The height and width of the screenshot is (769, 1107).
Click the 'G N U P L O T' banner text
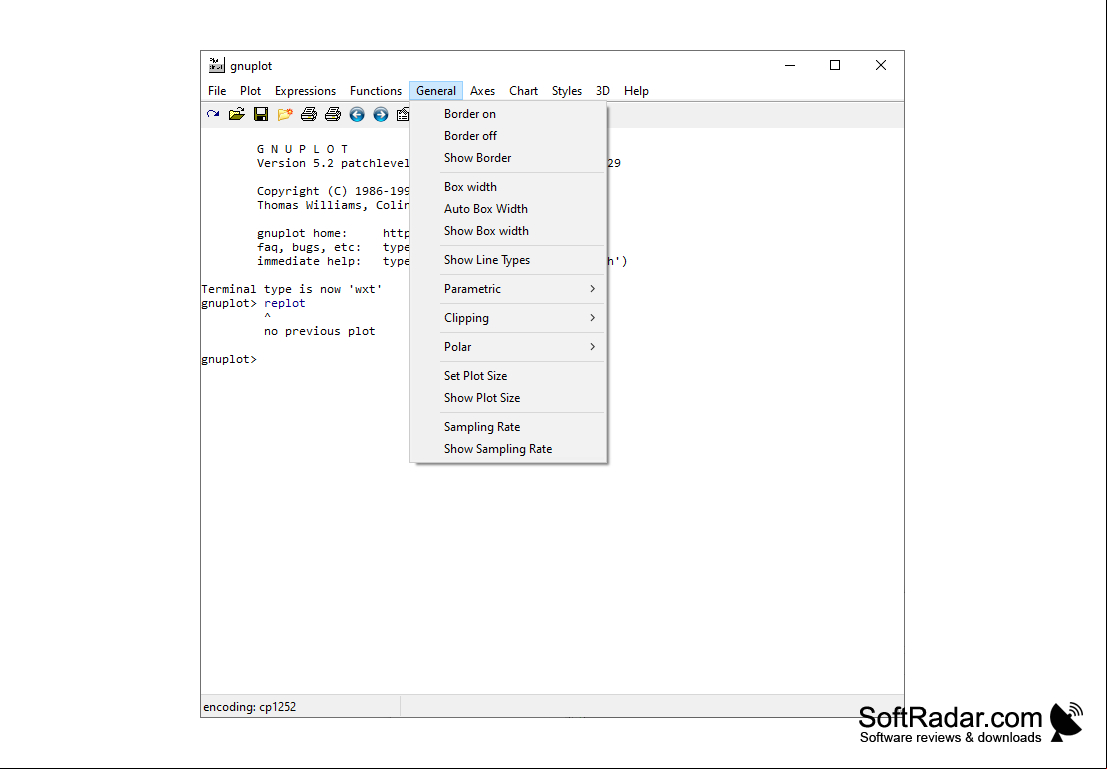[x=302, y=149]
